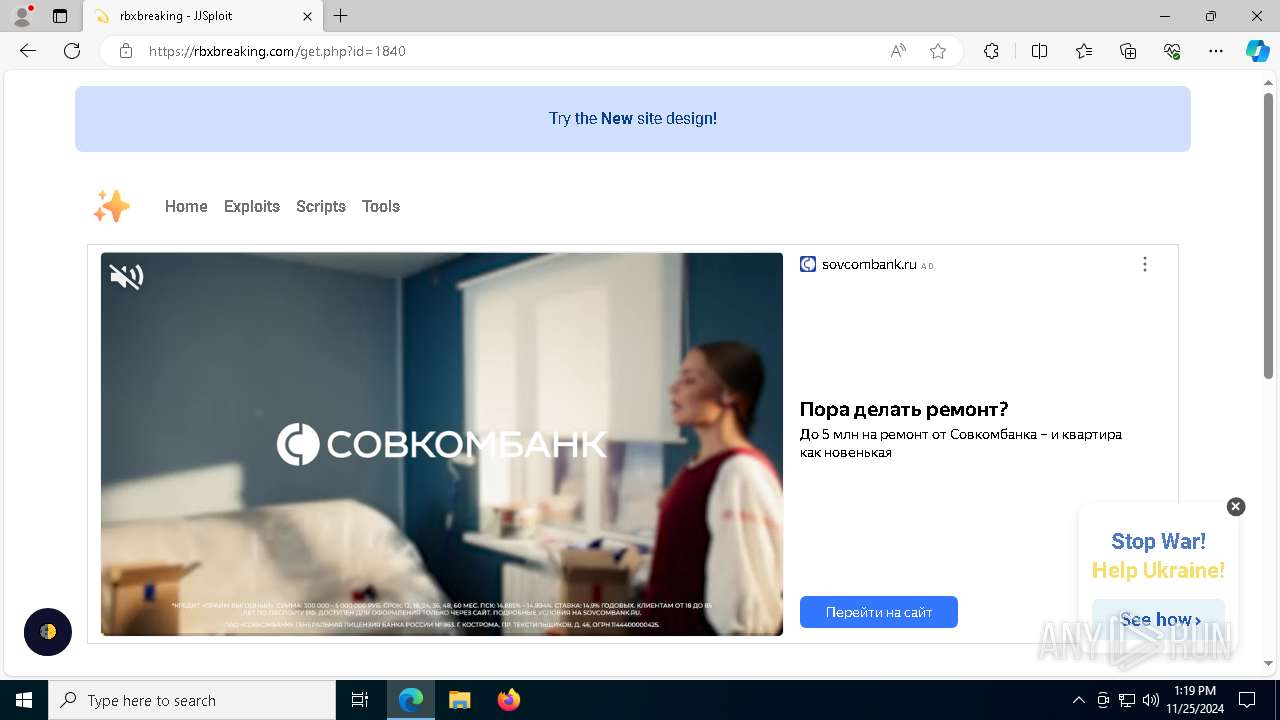Open volume control in tray
The width and height of the screenshot is (1280, 720).
point(1151,700)
